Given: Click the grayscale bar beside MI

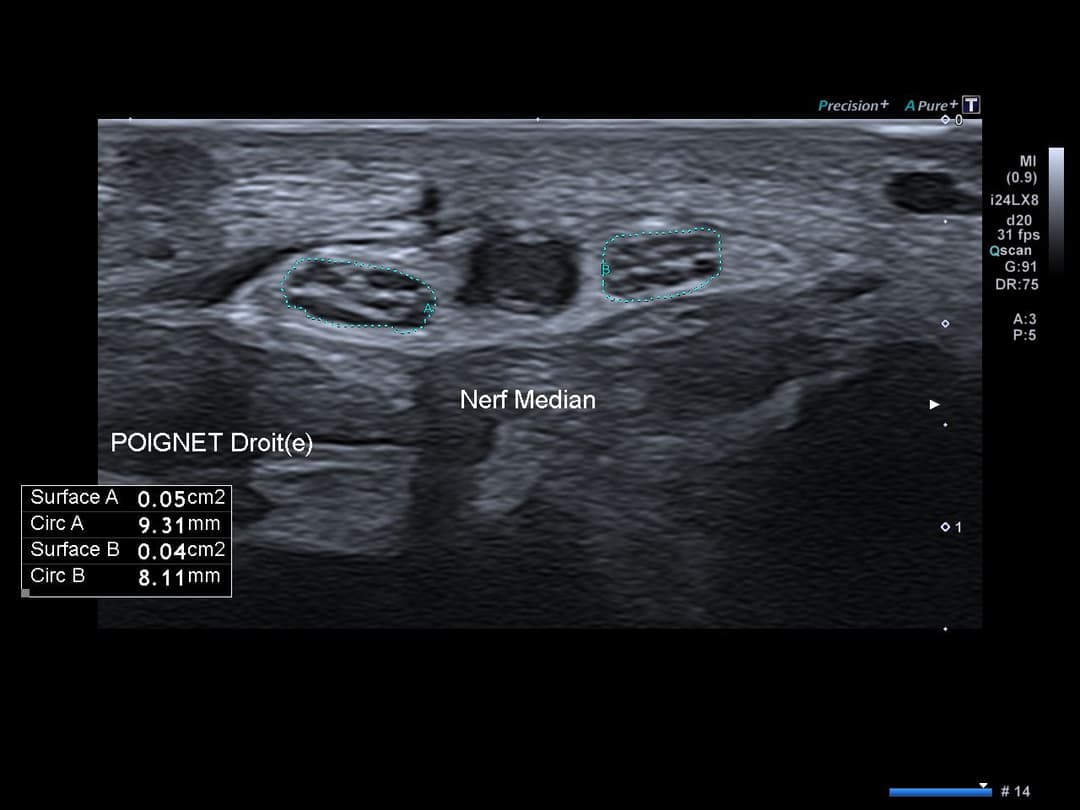Looking at the screenshot, I should click(1056, 200).
